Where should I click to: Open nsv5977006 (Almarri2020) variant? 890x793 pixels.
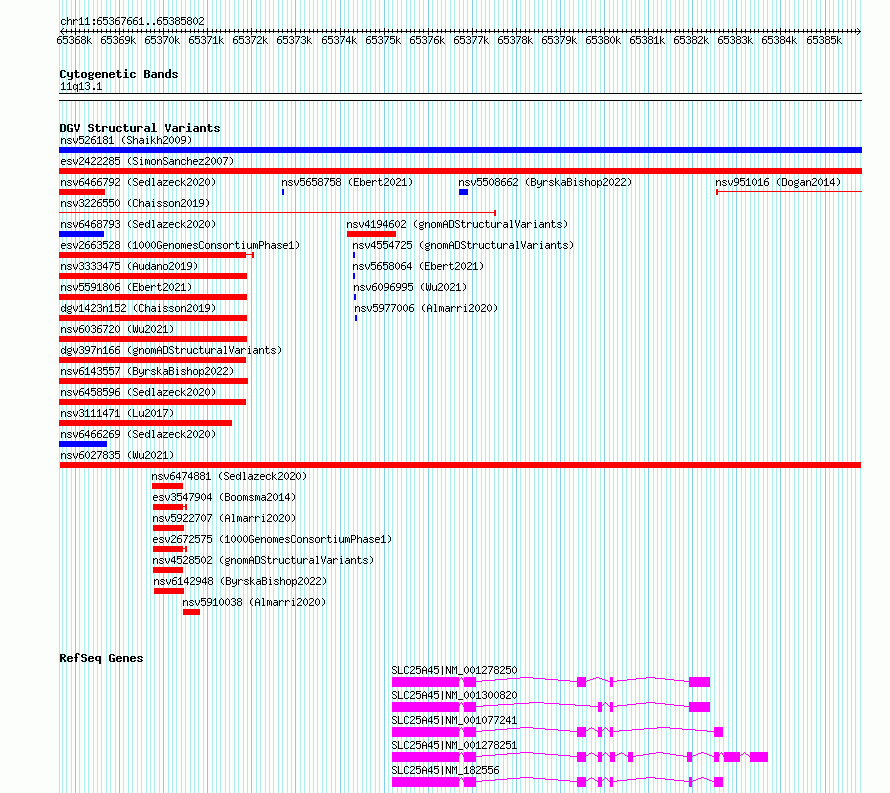426,308
